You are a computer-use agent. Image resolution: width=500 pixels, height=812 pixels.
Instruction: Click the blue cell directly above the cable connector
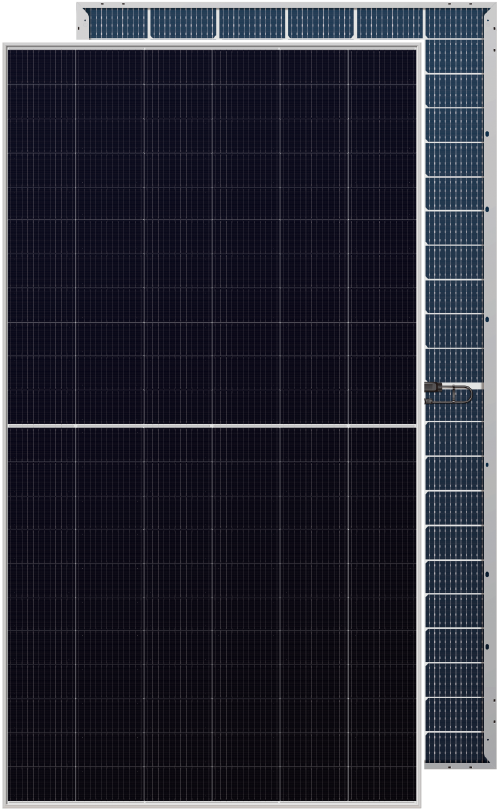[x=454, y=366]
